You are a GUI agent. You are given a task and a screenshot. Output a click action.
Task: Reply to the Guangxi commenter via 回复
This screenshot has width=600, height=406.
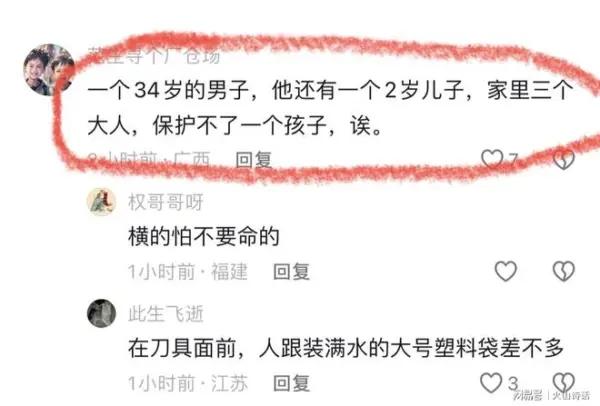coord(254,160)
